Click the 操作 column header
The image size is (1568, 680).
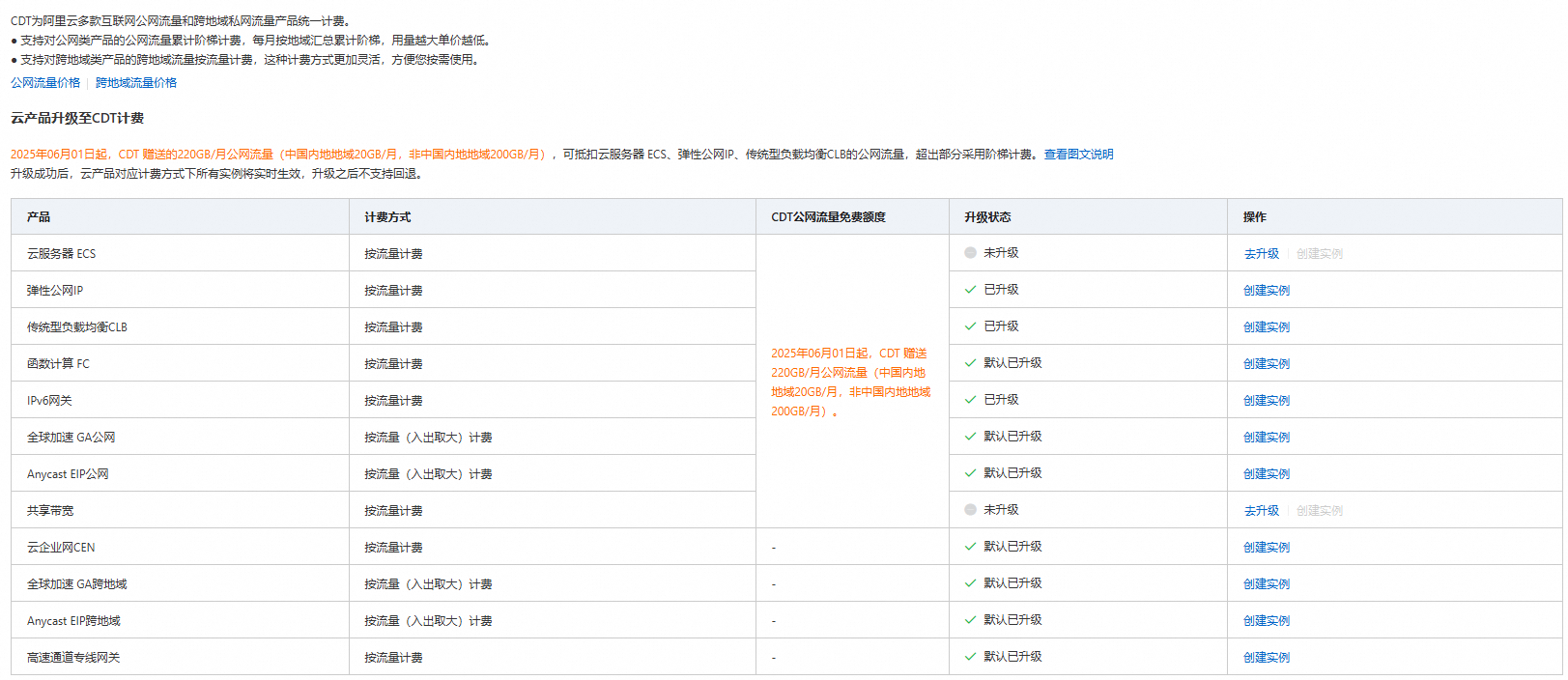(1394, 217)
